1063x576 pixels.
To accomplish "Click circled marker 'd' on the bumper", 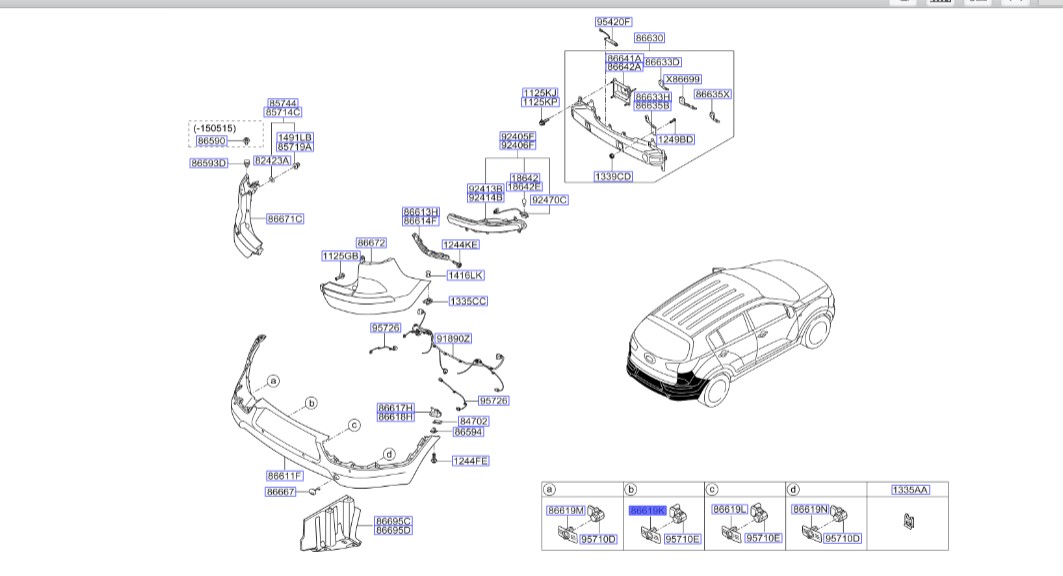I will (x=389, y=454).
